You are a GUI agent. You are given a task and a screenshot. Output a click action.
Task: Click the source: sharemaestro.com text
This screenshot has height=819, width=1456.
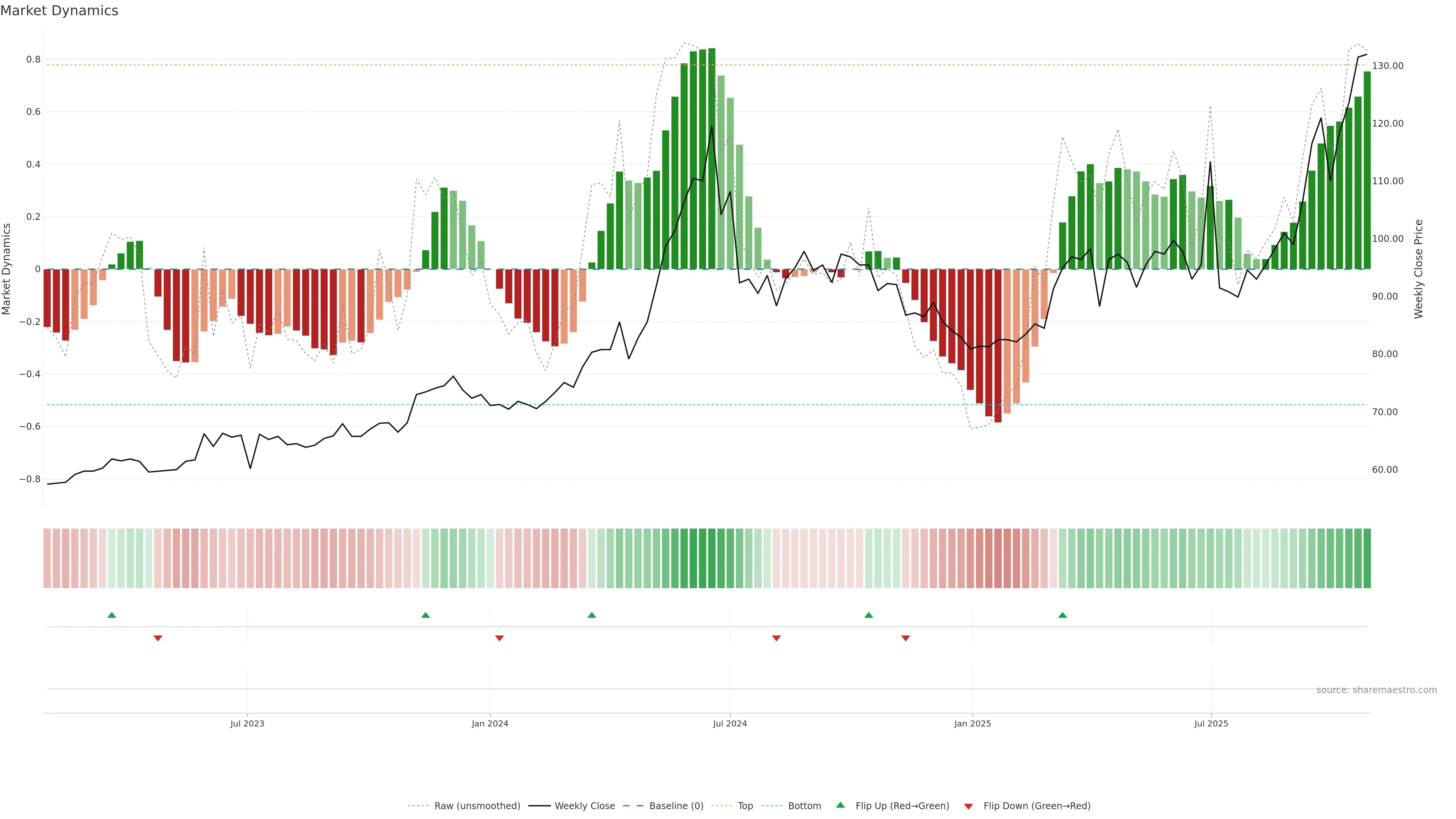click(x=1376, y=690)
